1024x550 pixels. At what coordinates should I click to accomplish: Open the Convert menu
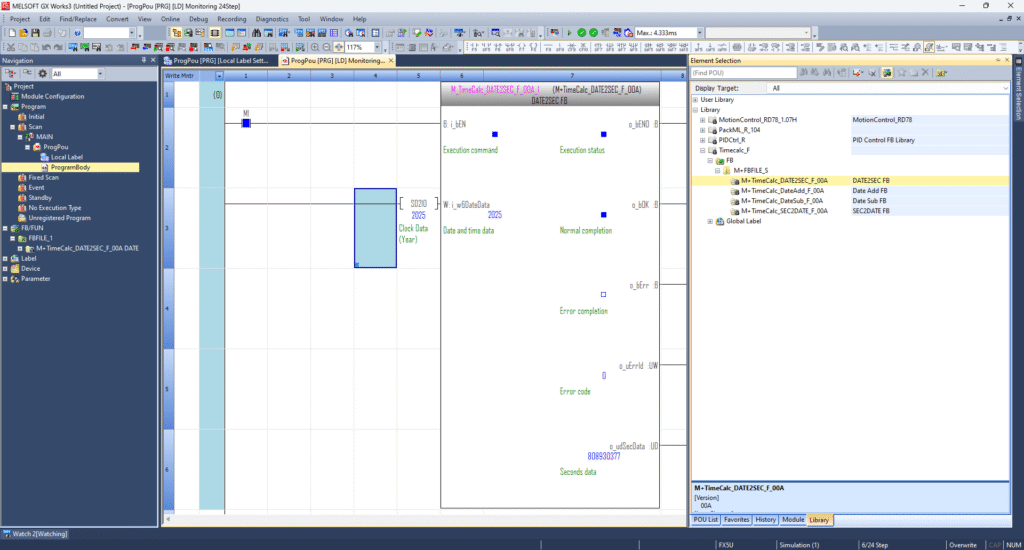pos(118,19)
